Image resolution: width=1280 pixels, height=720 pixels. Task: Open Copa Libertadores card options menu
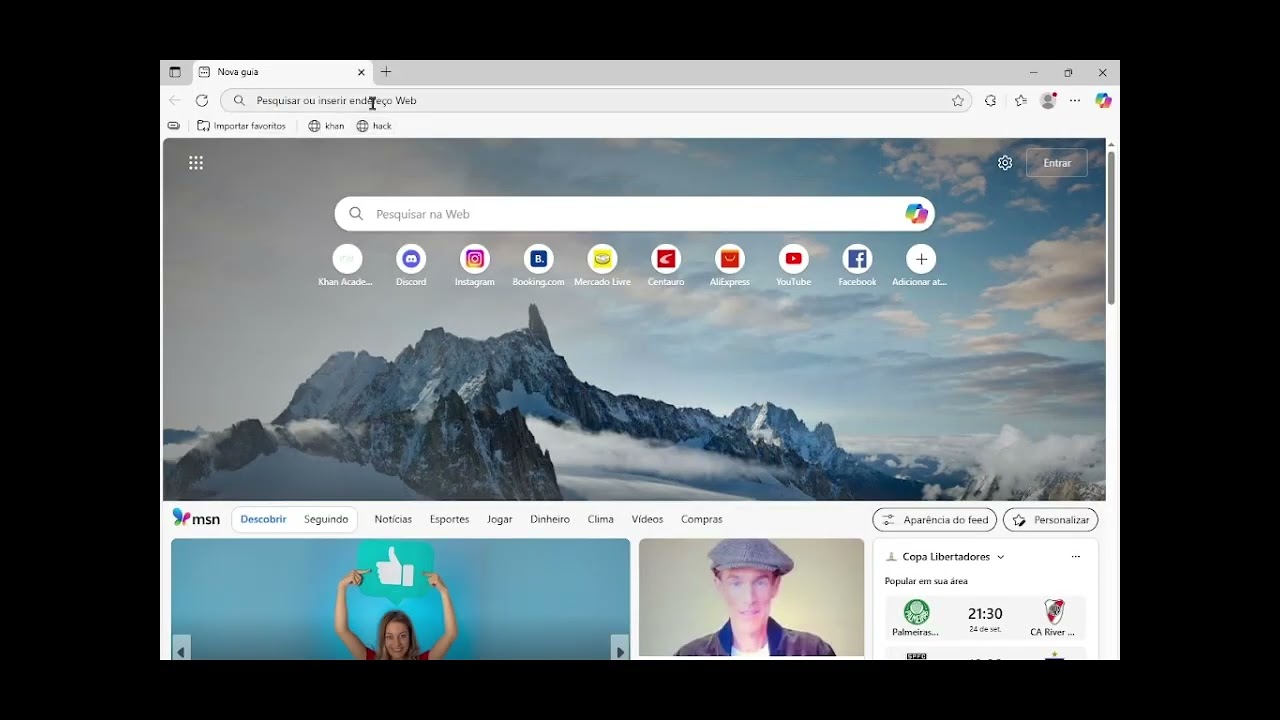pos(1076,557)
